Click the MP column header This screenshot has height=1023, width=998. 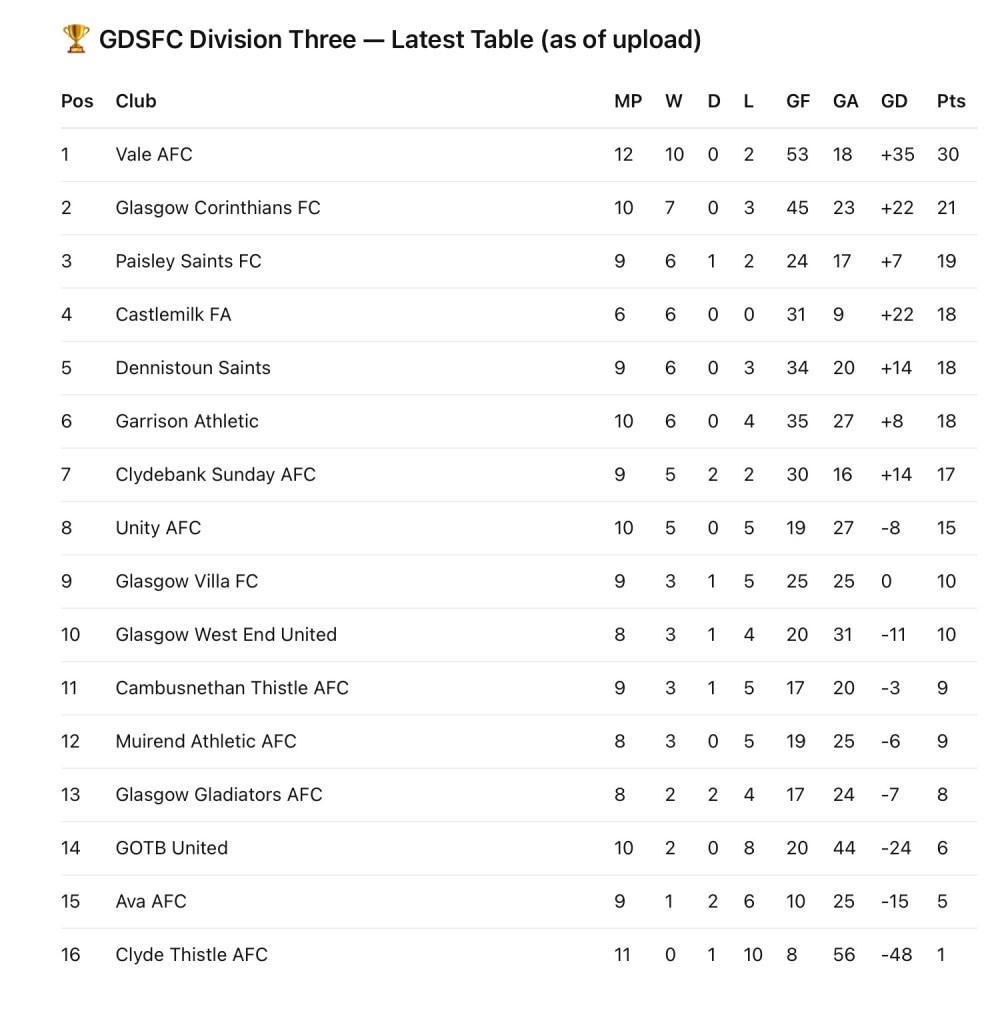coord(628,101)
